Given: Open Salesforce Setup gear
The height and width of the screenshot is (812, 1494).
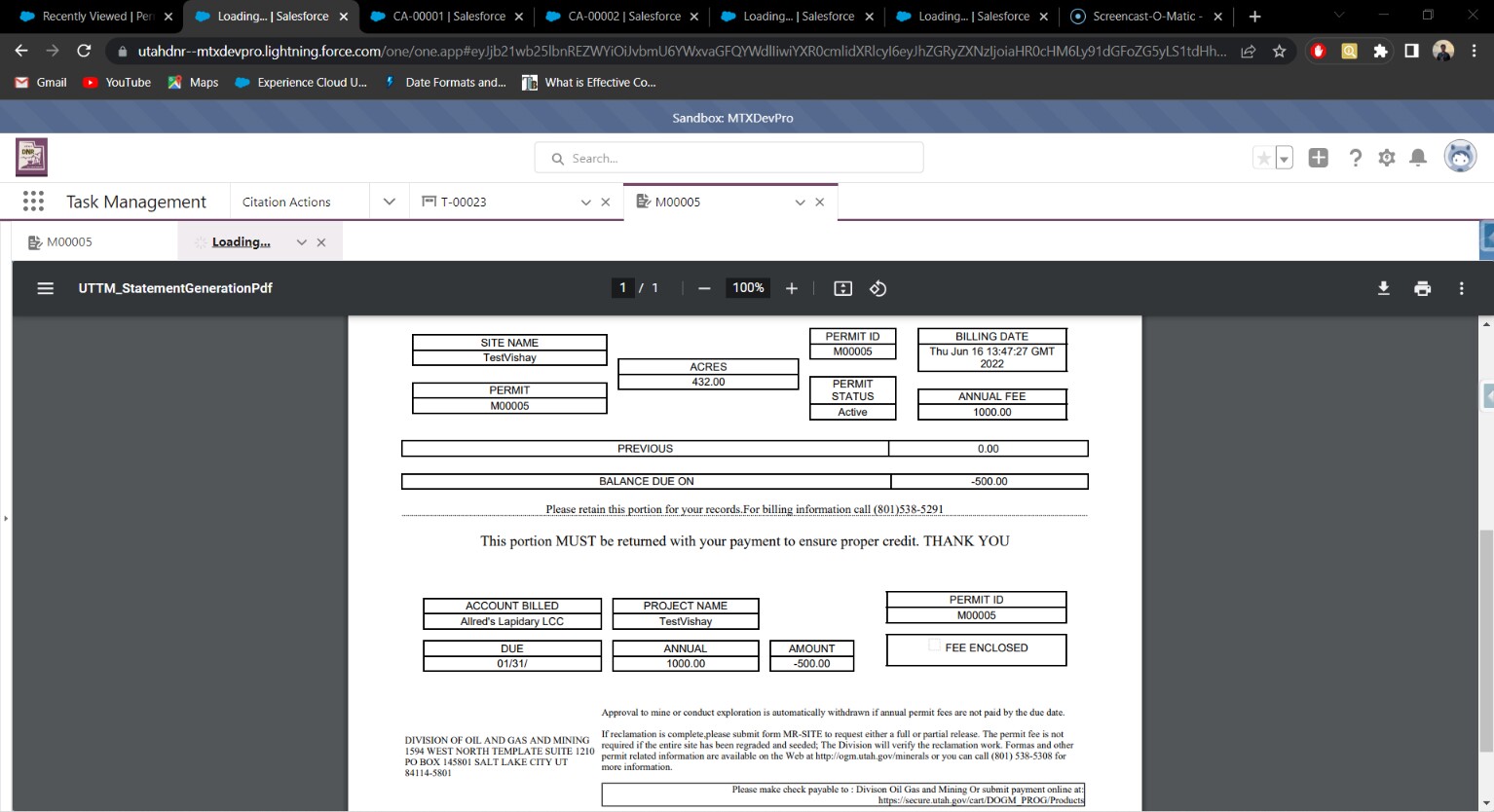Looking at the screenshot, I should [x=1386, y=157].
